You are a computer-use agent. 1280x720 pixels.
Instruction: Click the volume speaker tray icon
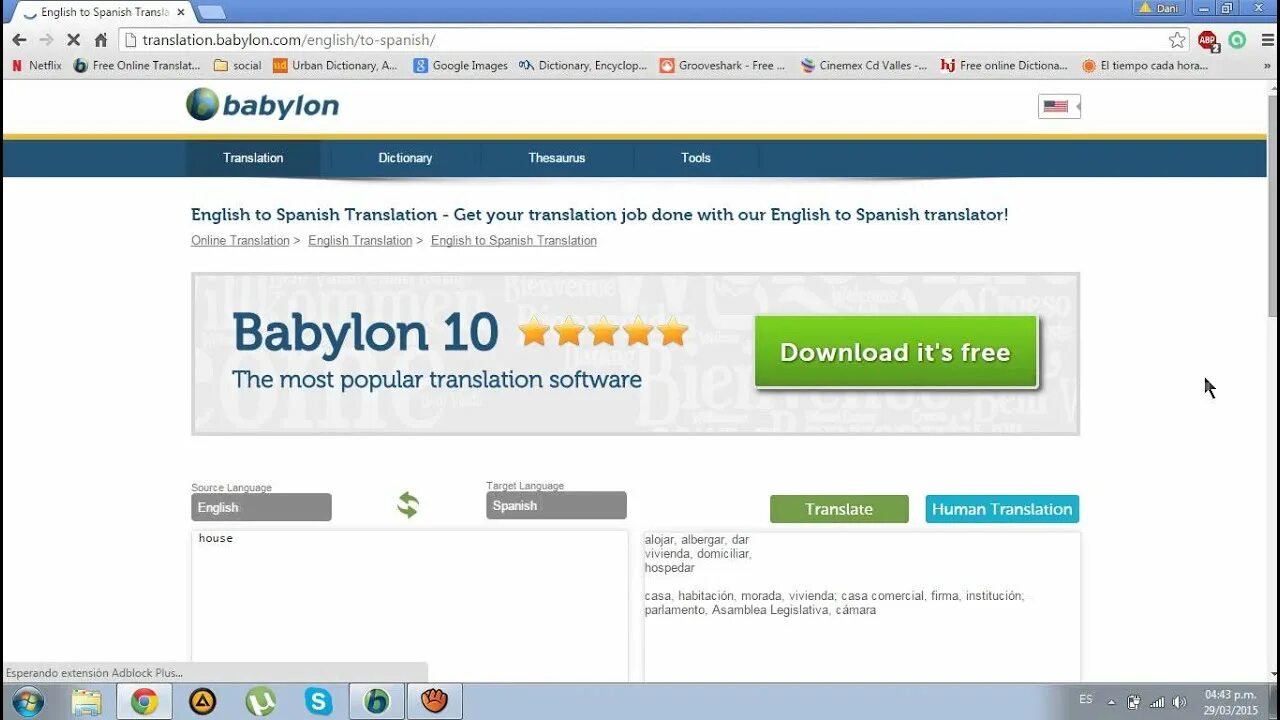tap(1180, 702)
